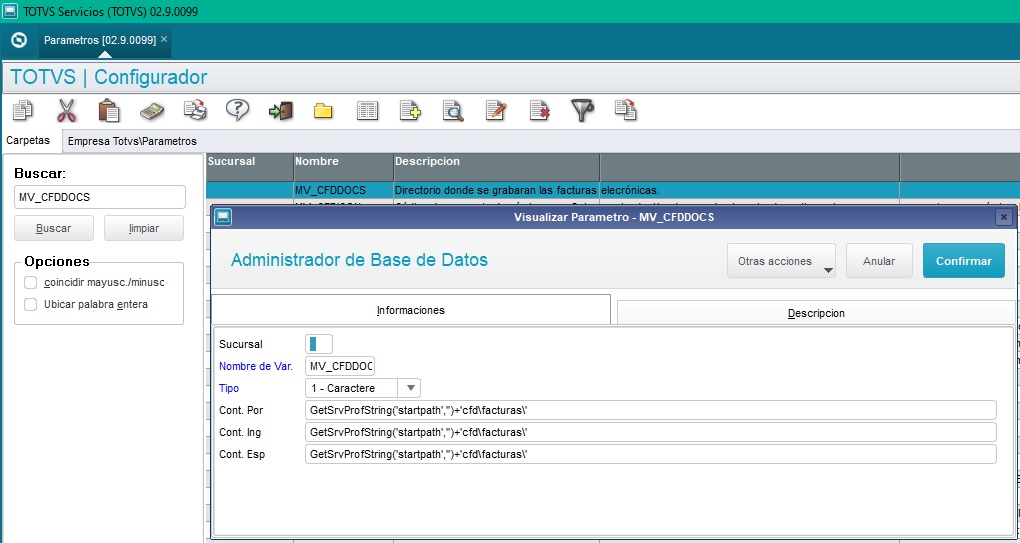Click the Copy icon in the toolbar
Screen dimensions: 1020x543
(x=23, y=111)
